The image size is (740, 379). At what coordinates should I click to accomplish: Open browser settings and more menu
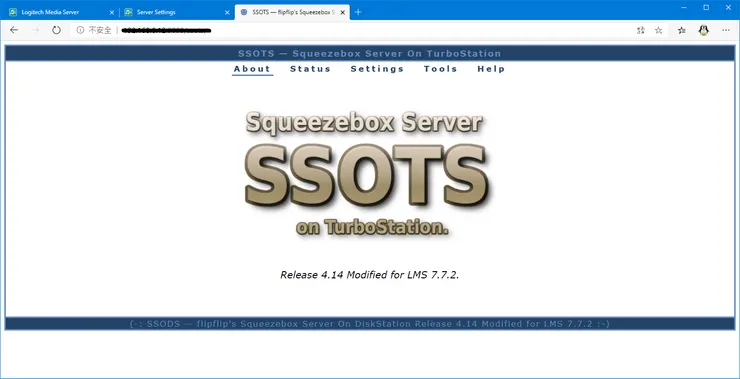pyautogui.click(x=726, y=30)
